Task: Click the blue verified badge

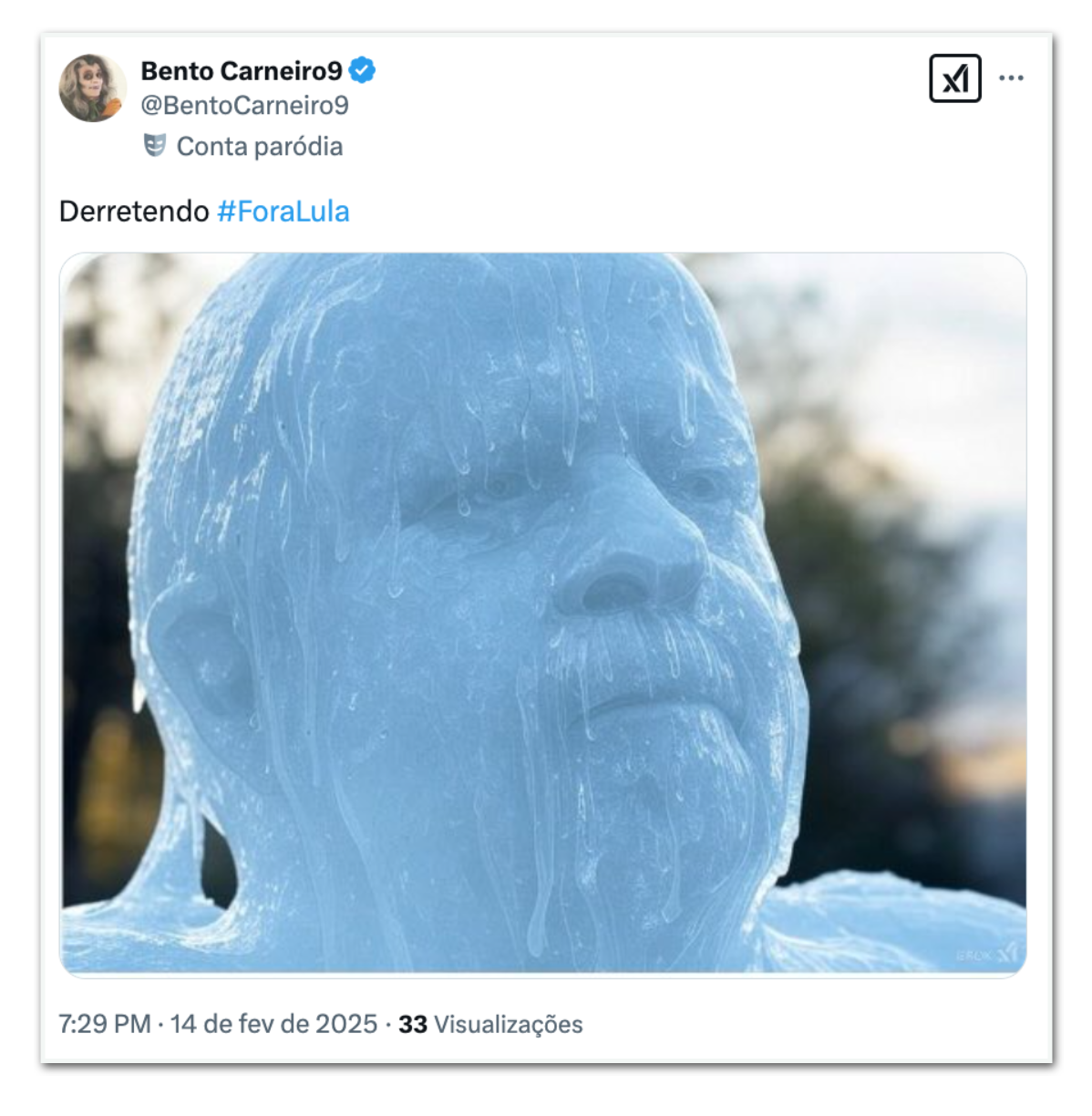Action: (x=362, y=70)
